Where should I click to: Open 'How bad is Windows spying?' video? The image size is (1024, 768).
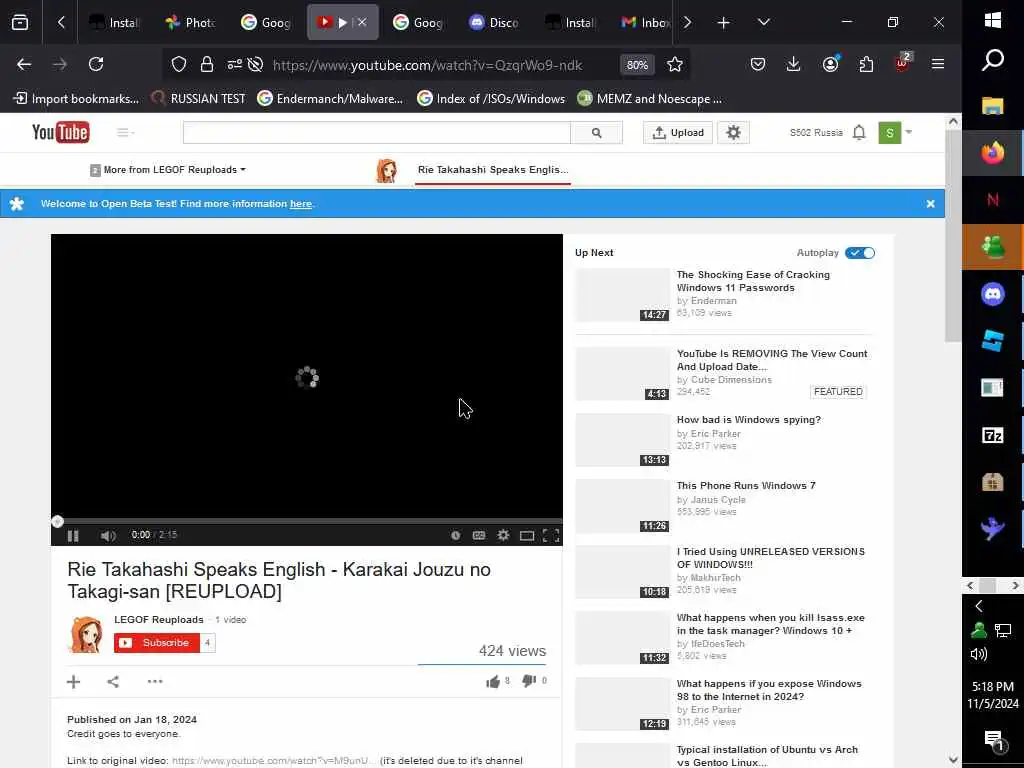748,420
